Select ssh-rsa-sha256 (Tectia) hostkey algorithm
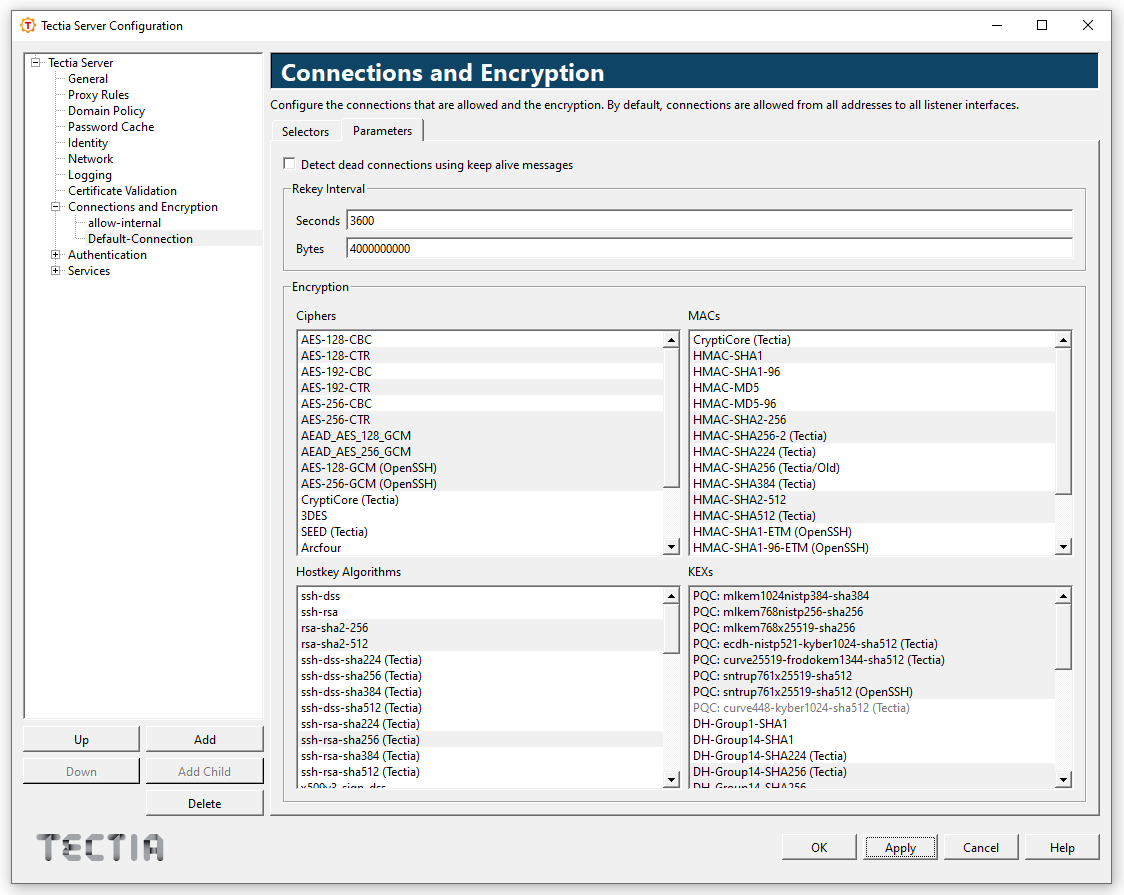 [x=480, y=740]
